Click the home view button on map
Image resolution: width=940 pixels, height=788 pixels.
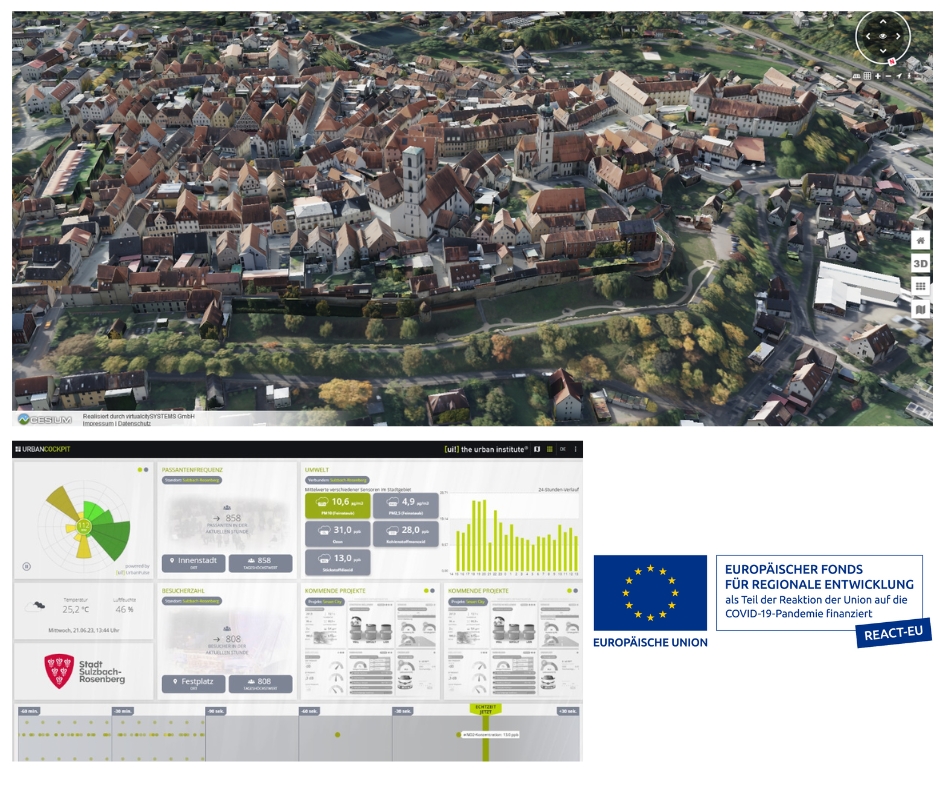click(x=920, y=241)
